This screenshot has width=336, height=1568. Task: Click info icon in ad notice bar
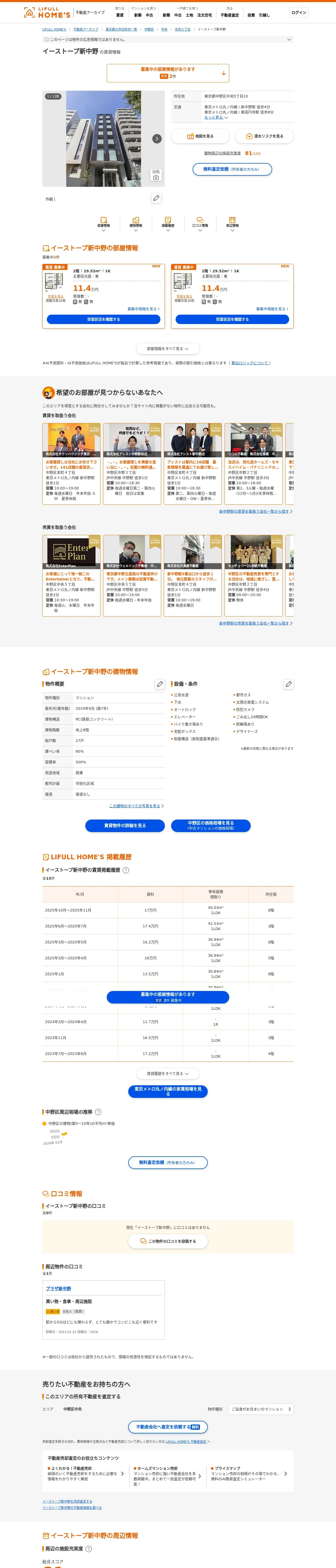coord(47,39)
